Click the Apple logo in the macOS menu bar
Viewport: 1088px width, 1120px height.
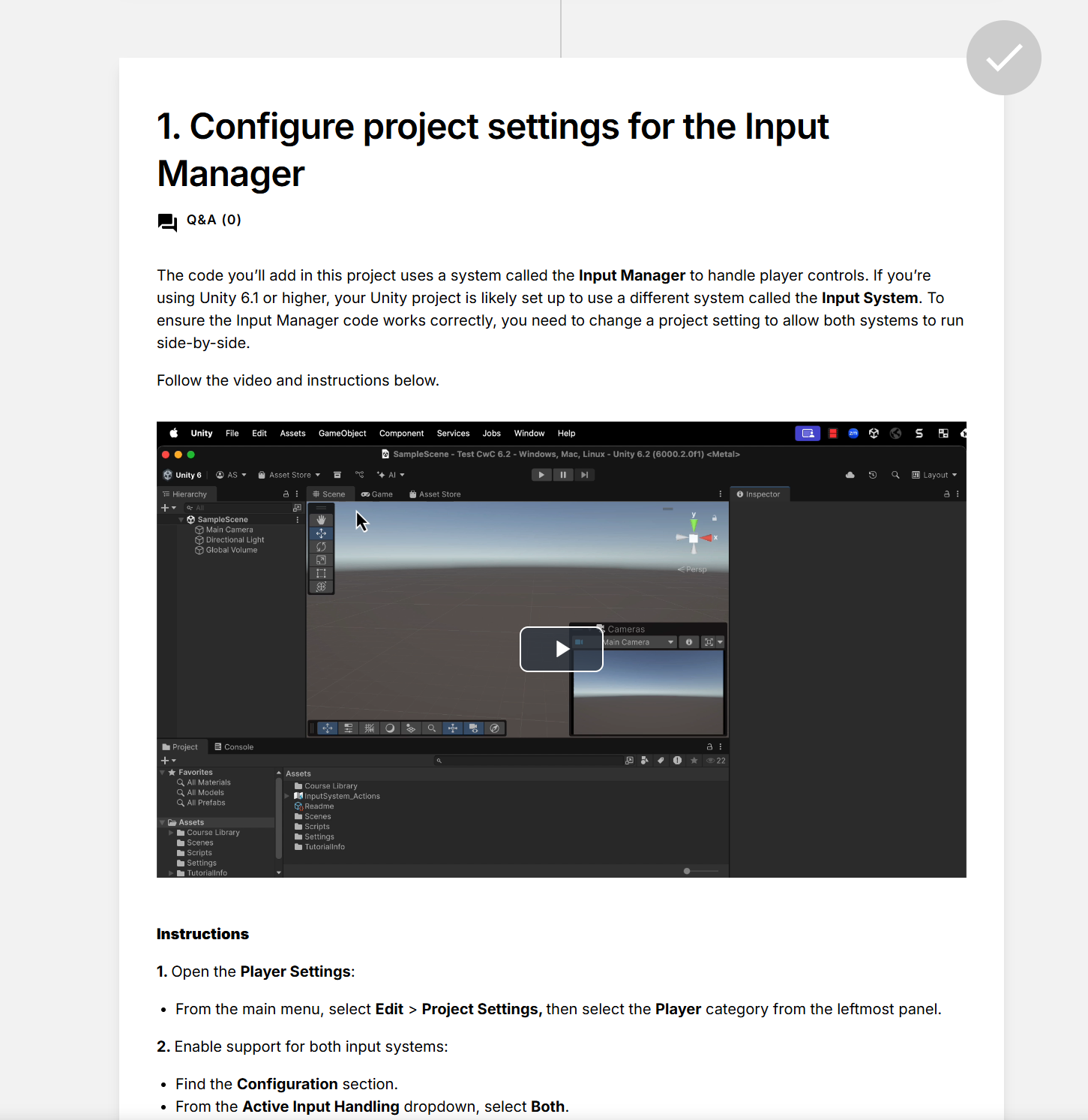tap(174, 433)
